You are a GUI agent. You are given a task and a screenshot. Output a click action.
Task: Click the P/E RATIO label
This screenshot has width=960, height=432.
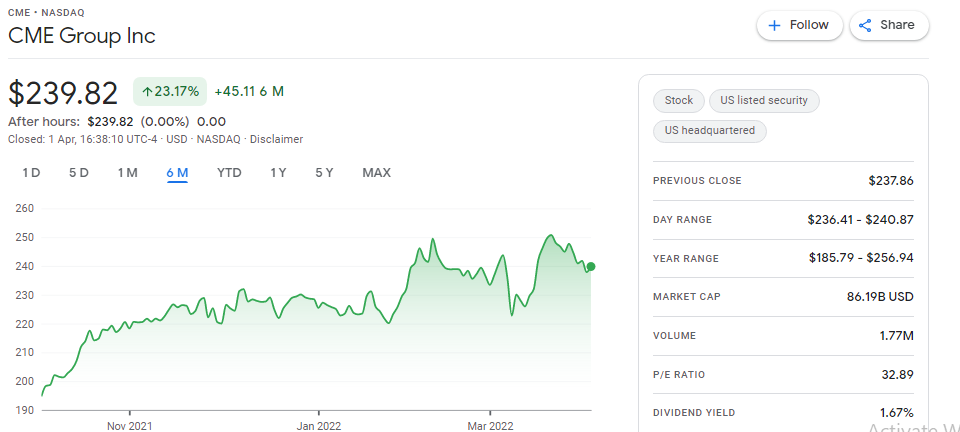pyautogui.click(x=679, y=374)
